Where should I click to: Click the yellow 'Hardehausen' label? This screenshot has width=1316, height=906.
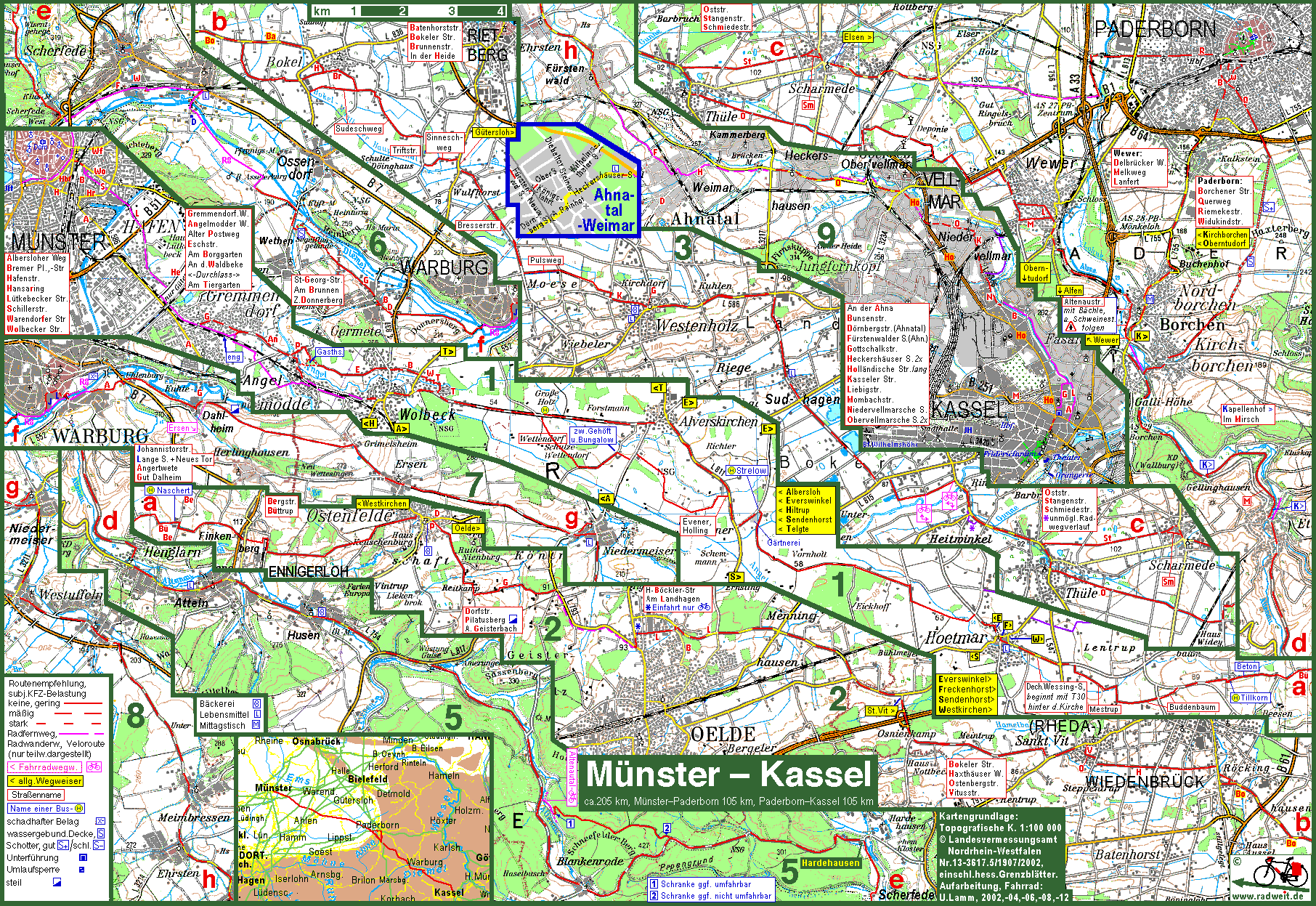click(x=830, y=863)
